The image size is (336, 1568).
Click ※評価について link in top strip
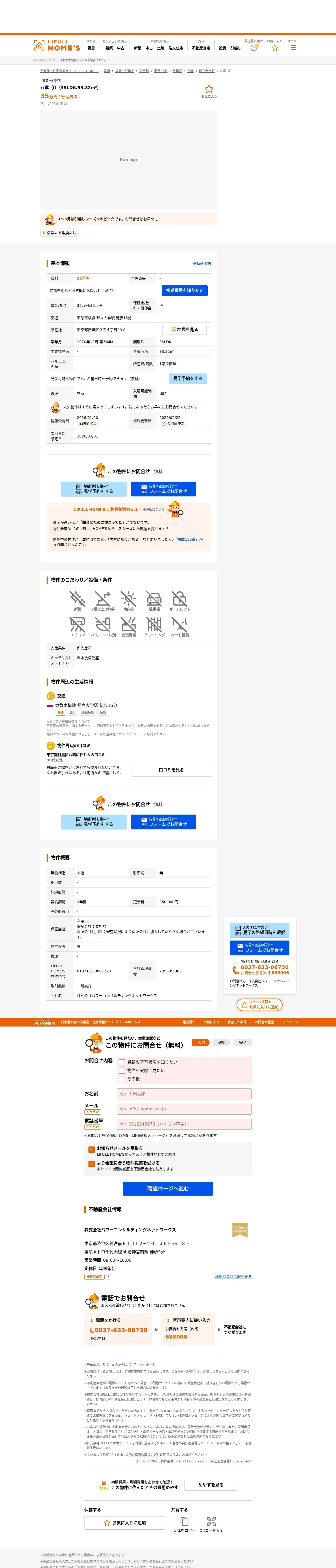click(x=95, y=60)
